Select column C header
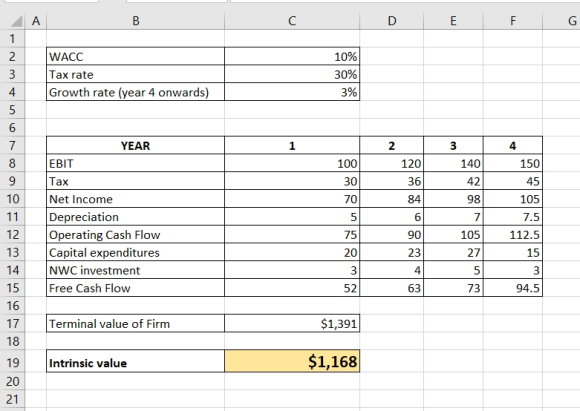Viewport: 580px width, 411px height. click(292, 21)
